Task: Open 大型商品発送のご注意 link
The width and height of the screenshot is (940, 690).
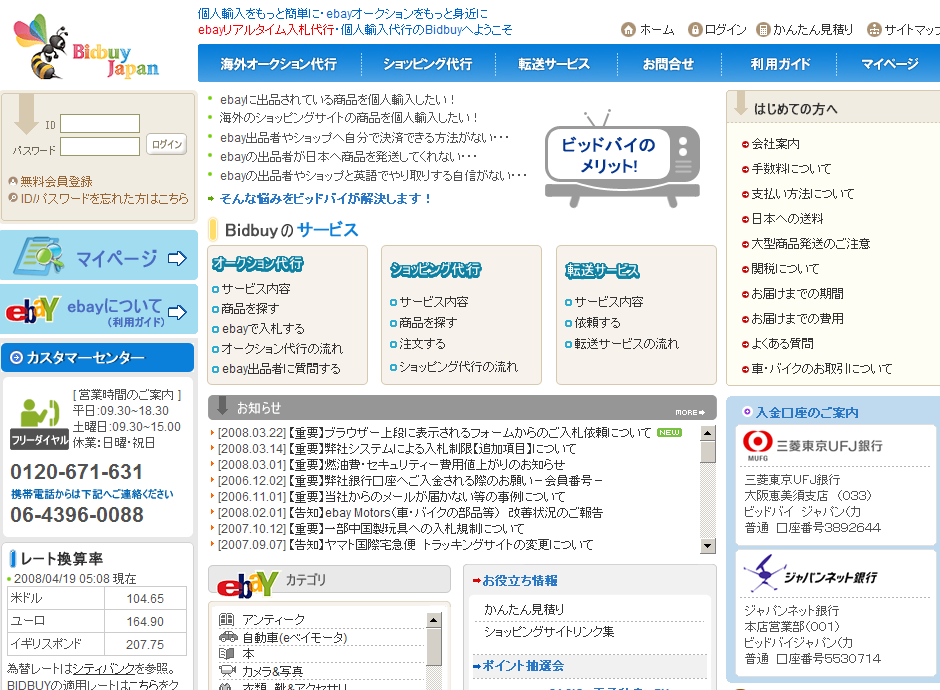Action: (x=811, y=244)
